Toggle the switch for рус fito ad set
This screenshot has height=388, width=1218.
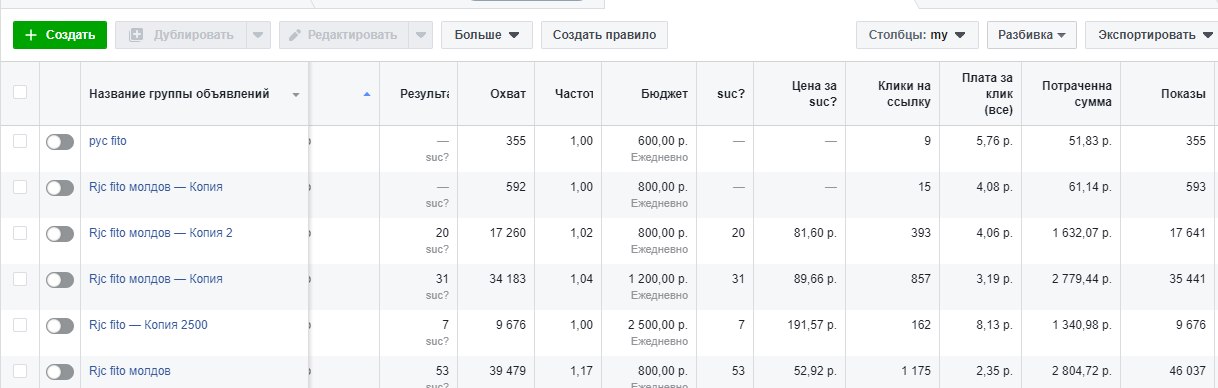tap(60, 142)
